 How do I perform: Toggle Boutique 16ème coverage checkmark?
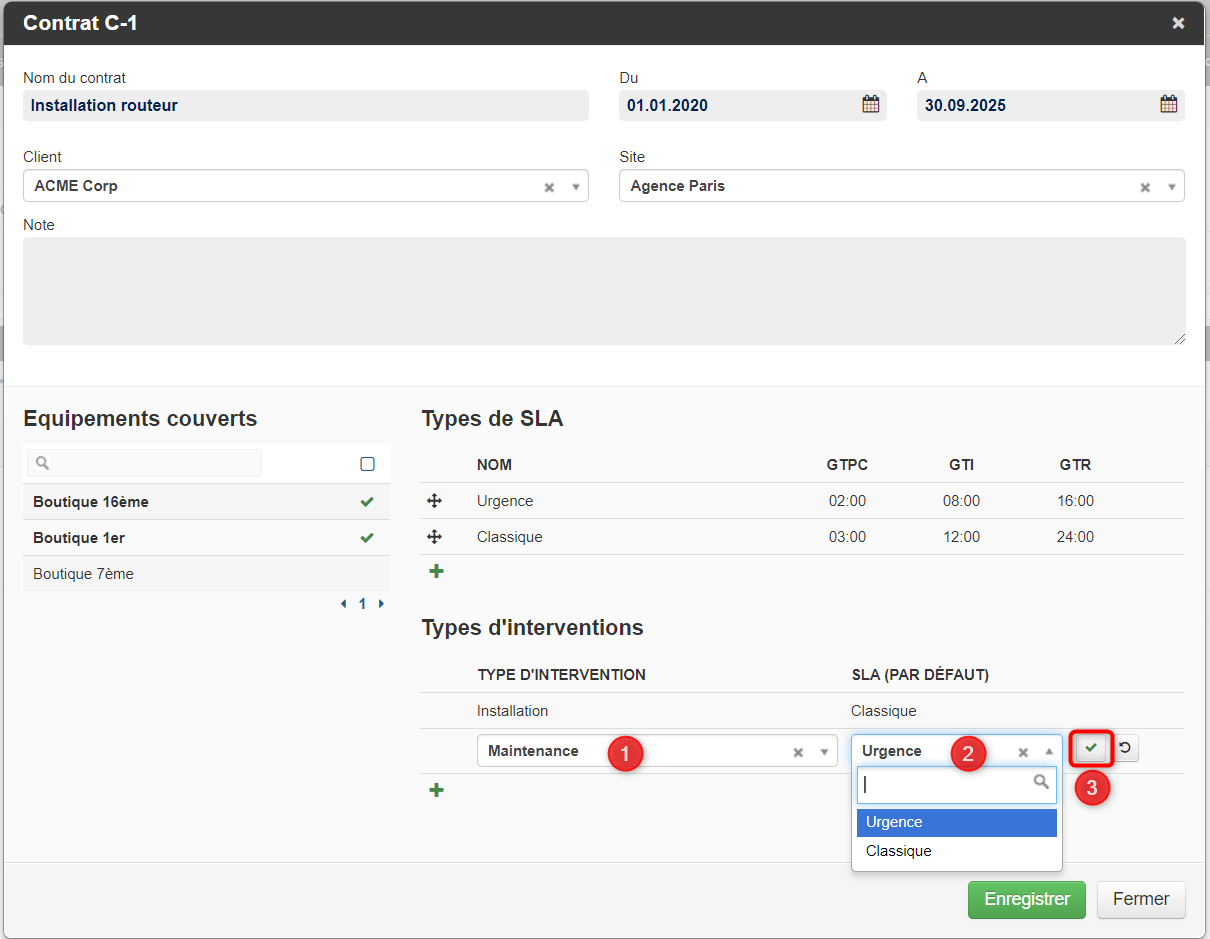[367, 502]
